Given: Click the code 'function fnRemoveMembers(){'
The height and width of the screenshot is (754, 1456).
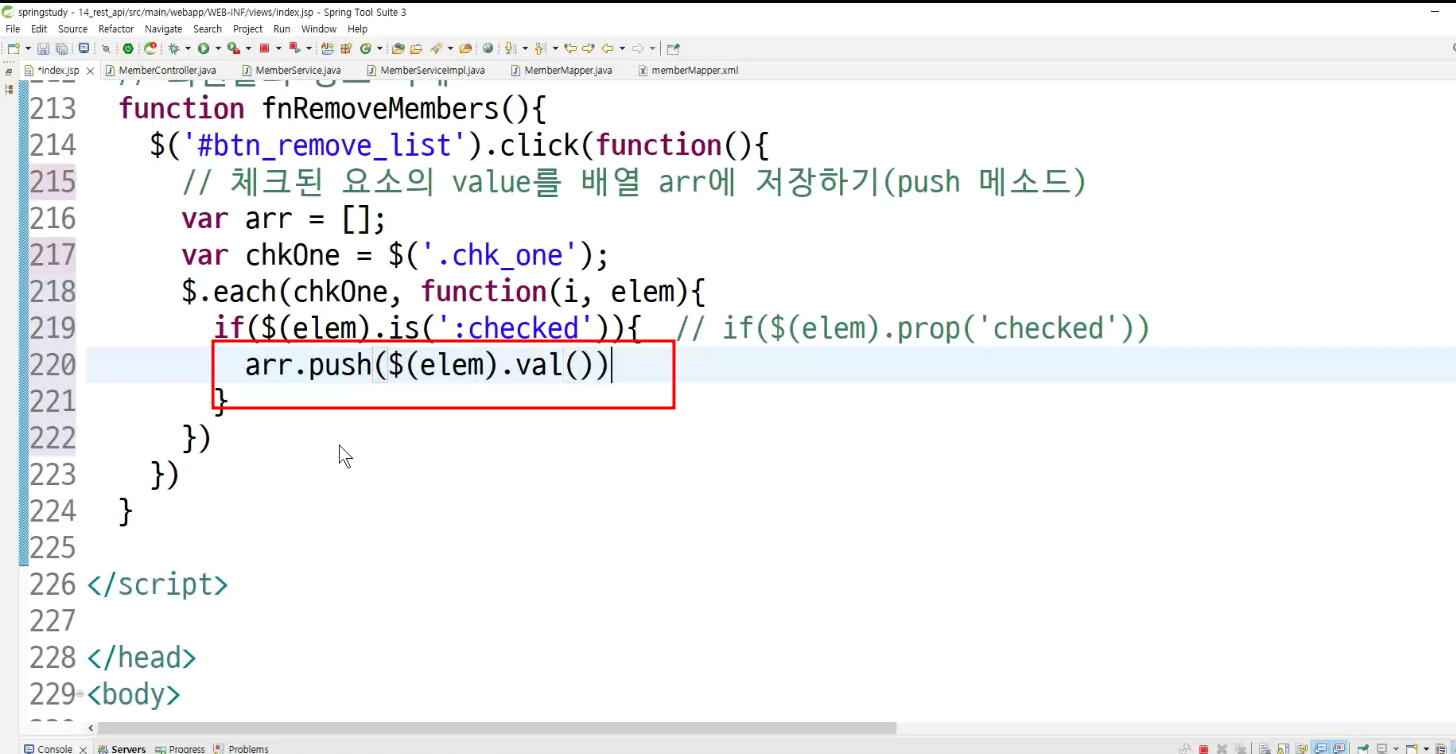Looking at the screenshot, I should pyautogui.click(x=331, y=108).
